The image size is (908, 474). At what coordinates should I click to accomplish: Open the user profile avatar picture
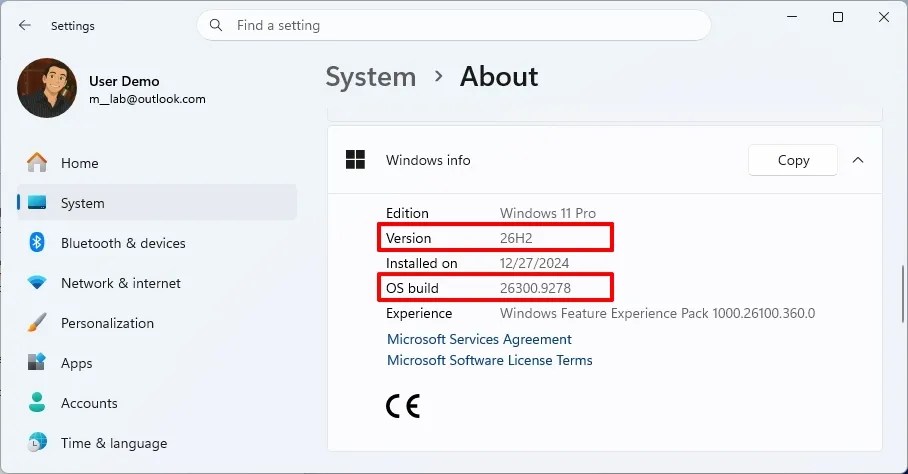[x=47, y=88]
